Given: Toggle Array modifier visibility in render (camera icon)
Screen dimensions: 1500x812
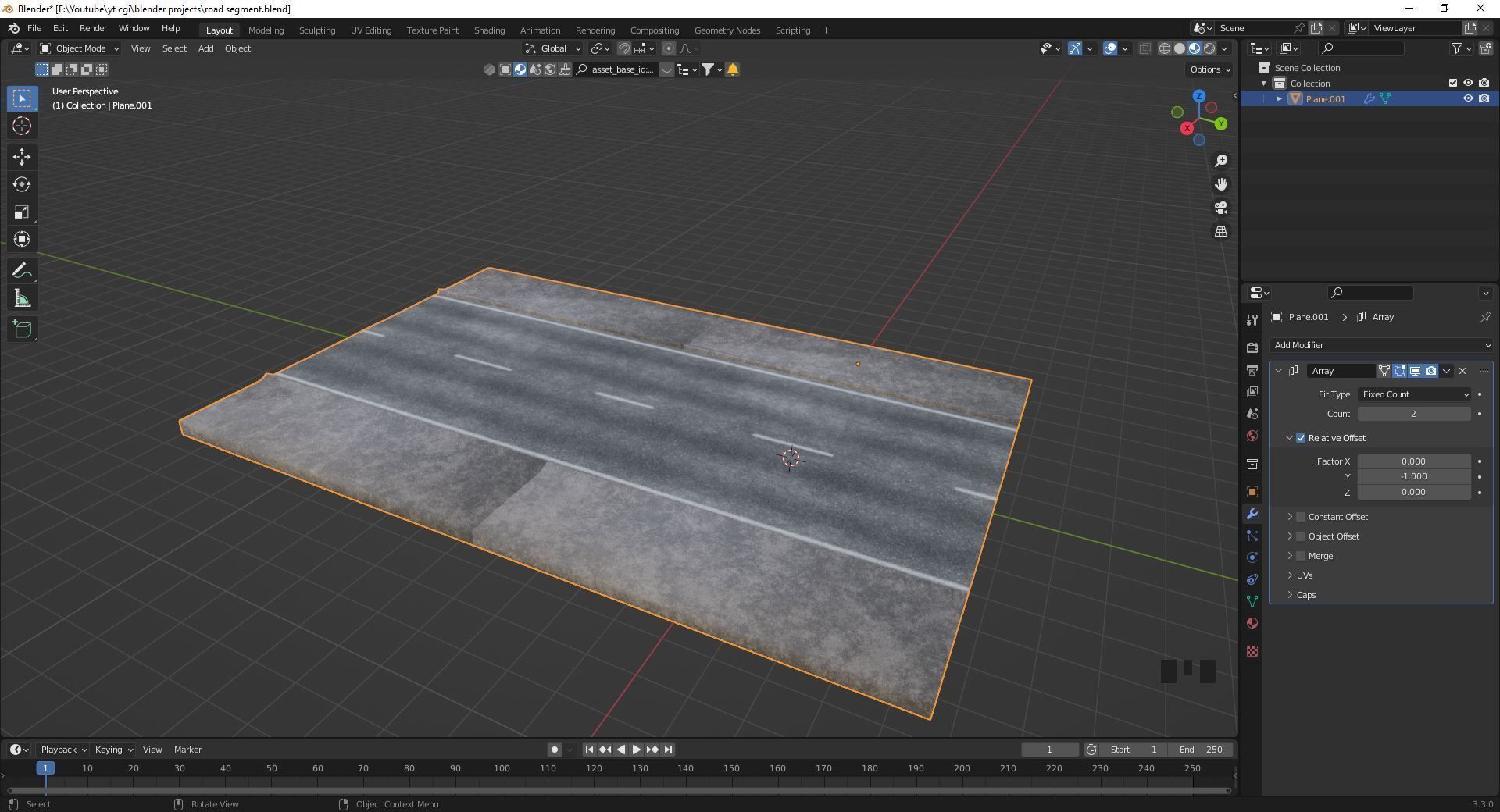Looking at the screenshot, I should point(1430,371).
